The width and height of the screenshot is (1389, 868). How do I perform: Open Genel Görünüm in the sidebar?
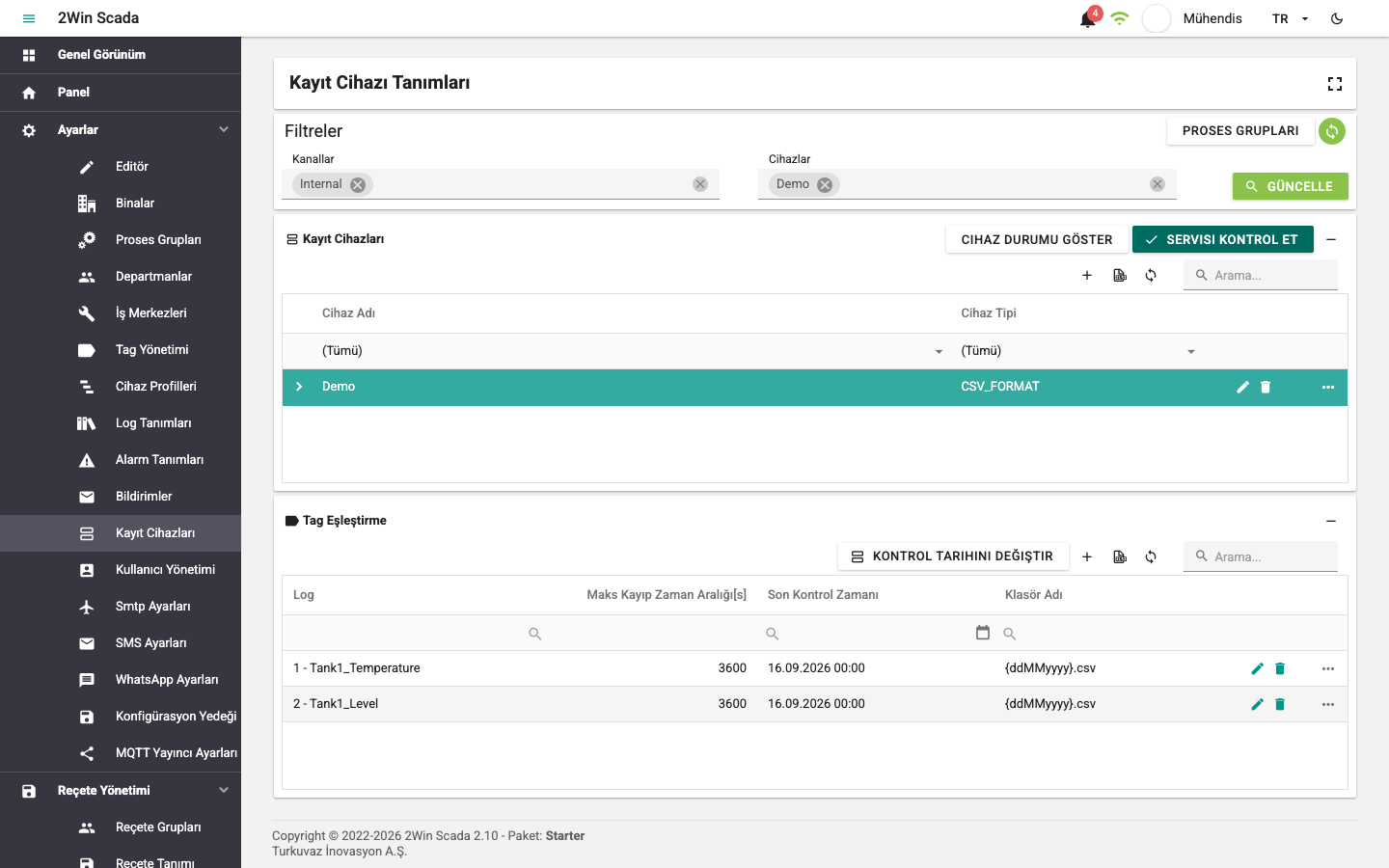pyautogui.click(x=121, y=55)
